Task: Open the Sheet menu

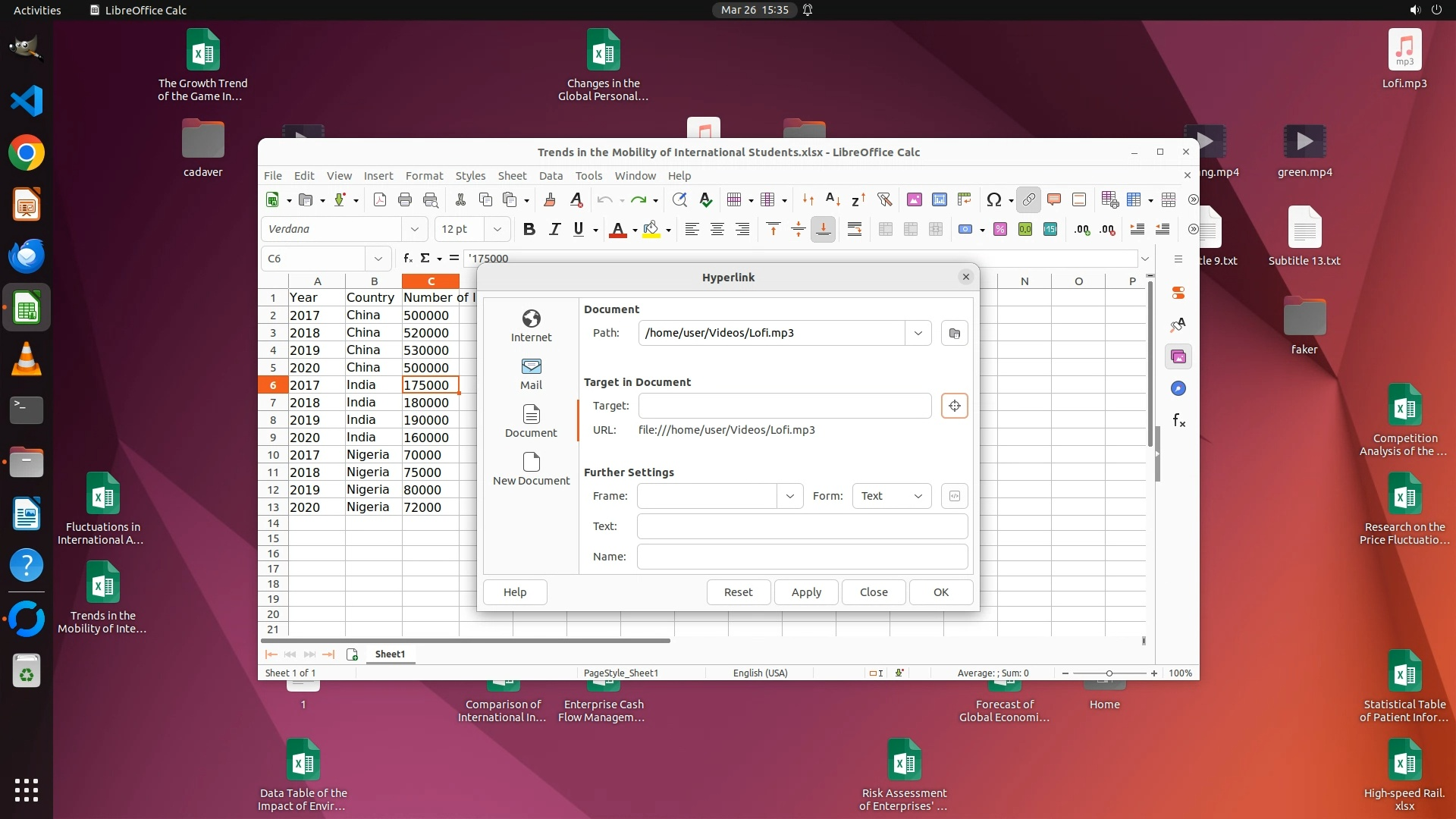Action: click(512, 175)
